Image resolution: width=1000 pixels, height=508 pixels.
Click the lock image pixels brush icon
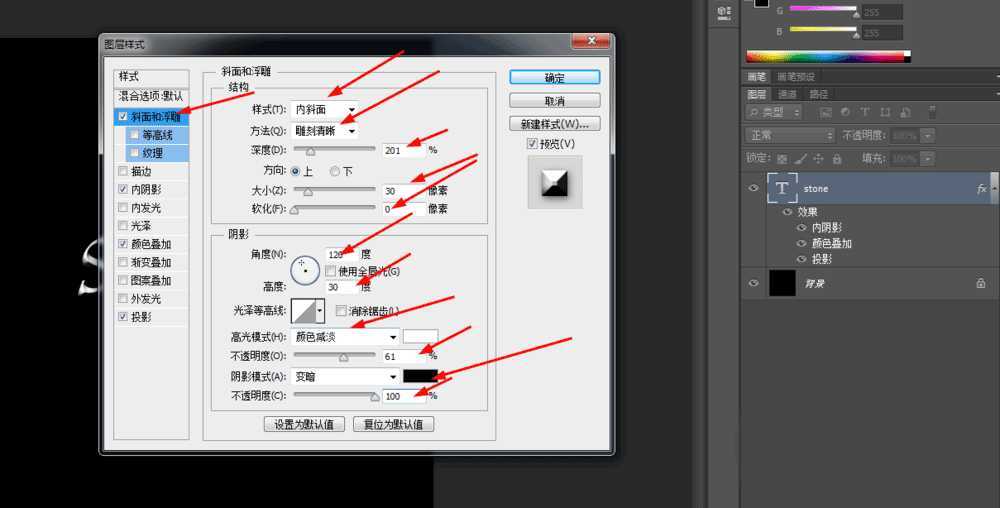(x=800, y=159)
